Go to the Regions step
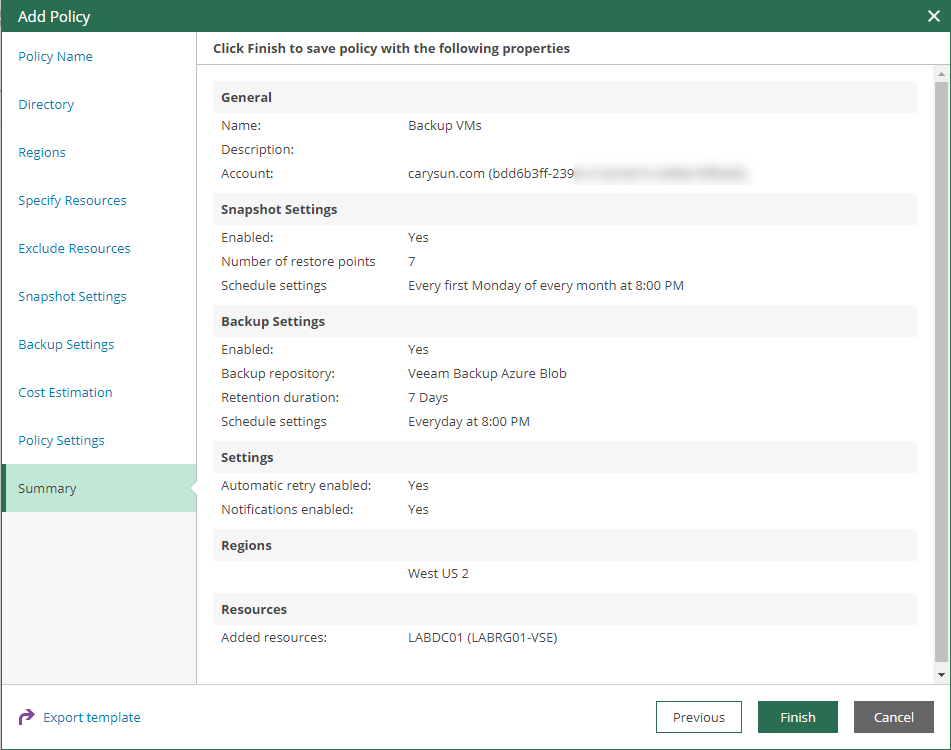The height and width of the screenshot is (750, 951). (x=41, y=152)
